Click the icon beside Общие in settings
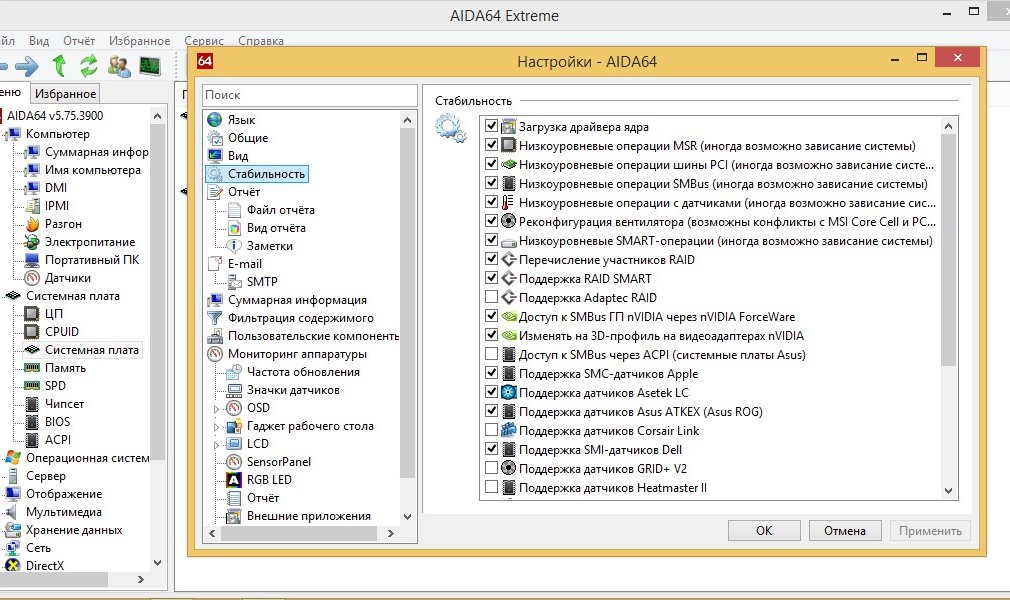Viewport: 1010px width, 600px height. coord(214,138)
